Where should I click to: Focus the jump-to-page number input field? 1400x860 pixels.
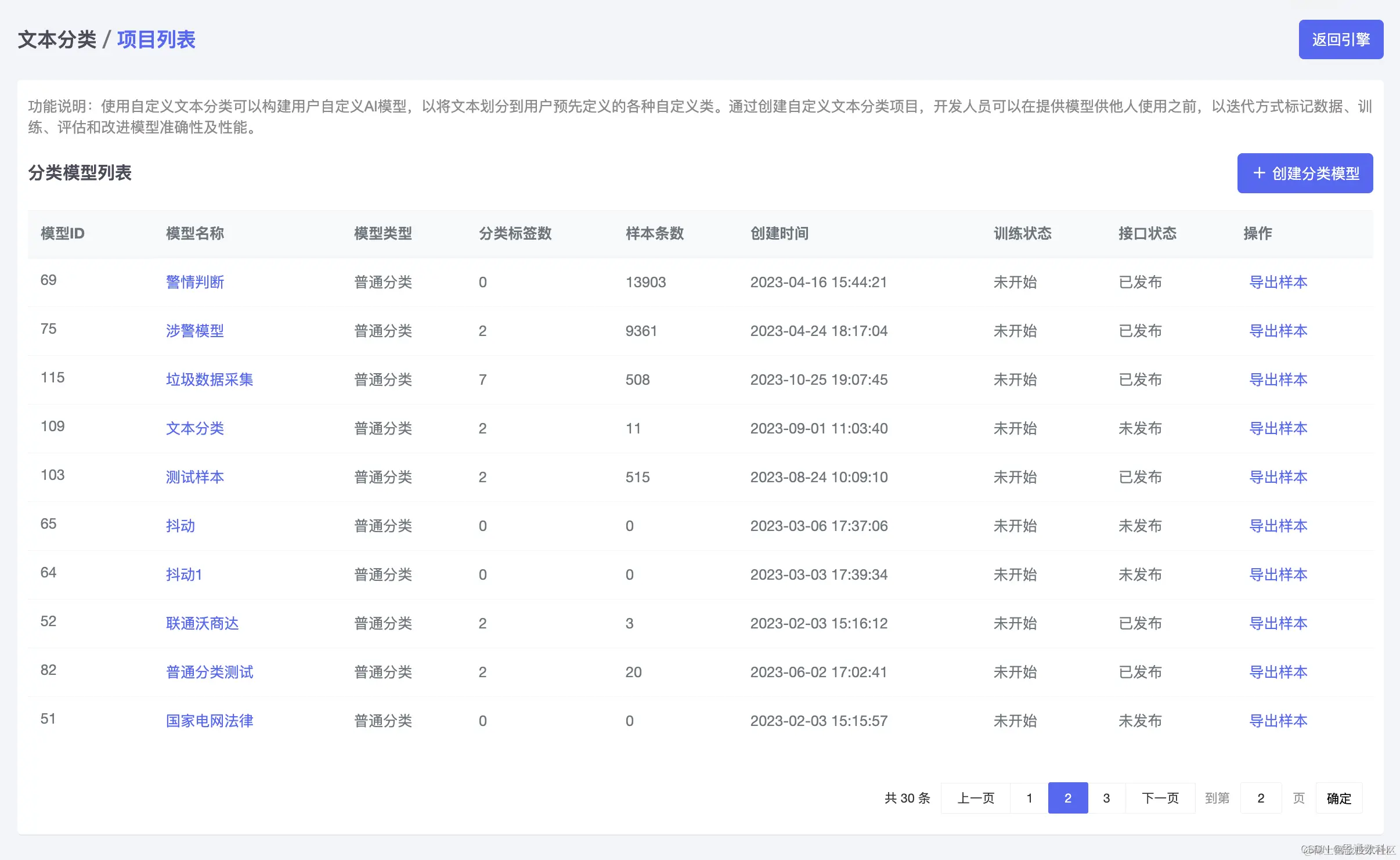pos(1260,798)
